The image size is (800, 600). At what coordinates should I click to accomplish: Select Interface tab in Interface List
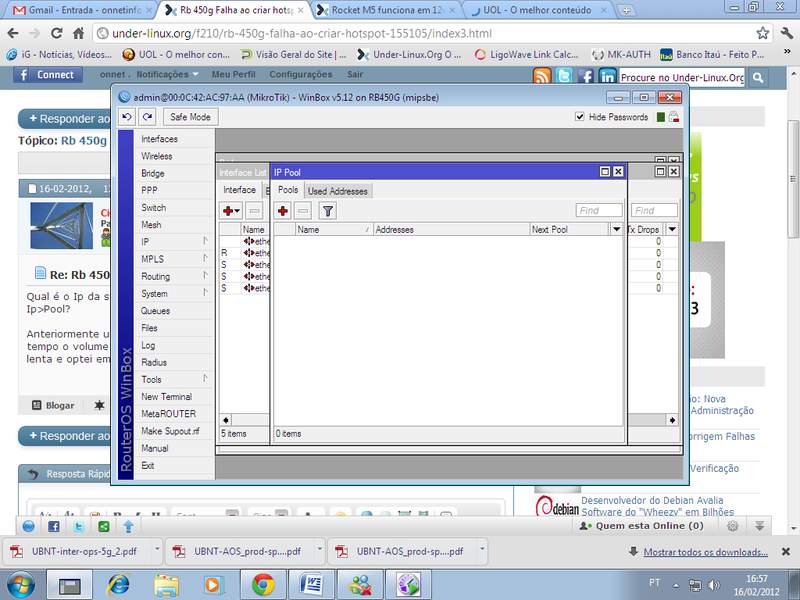239,190
